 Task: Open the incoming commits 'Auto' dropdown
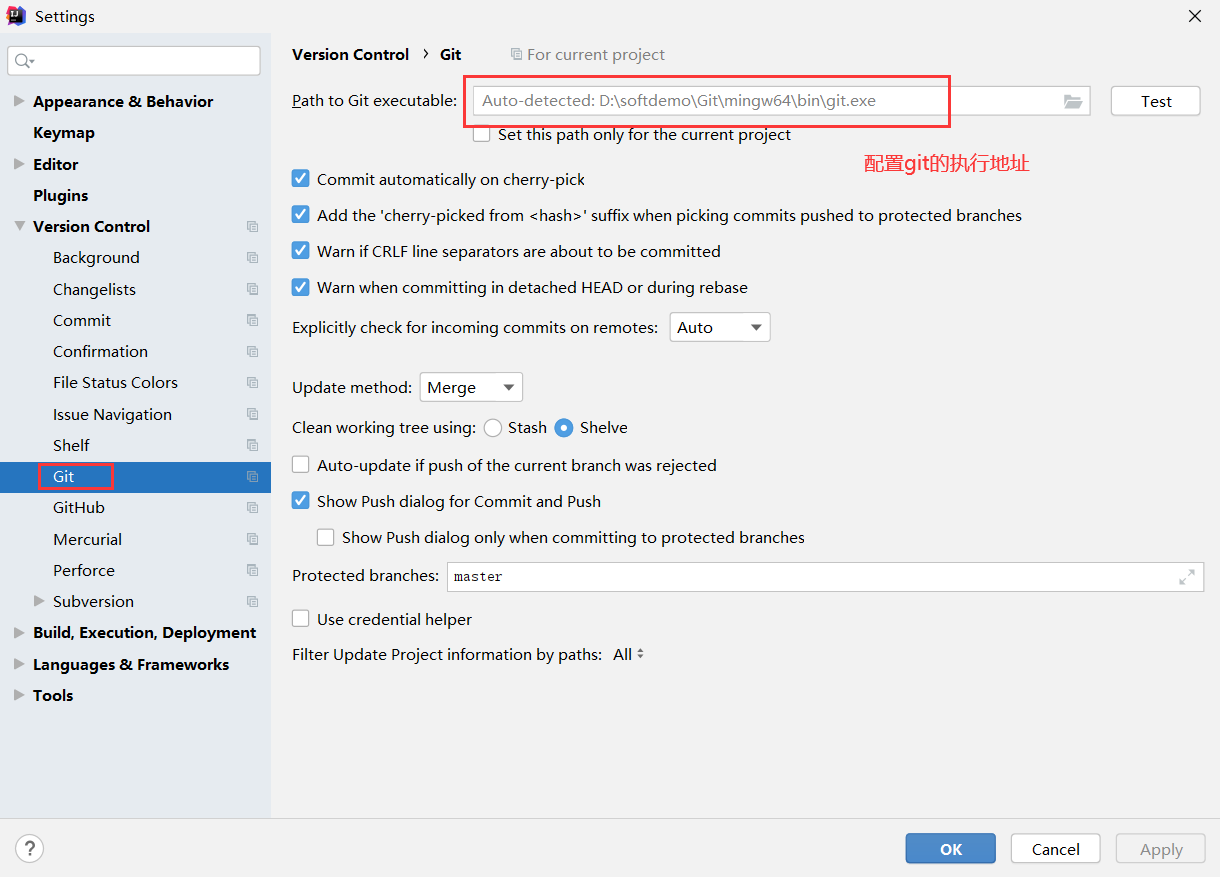(x=720, y=327)
